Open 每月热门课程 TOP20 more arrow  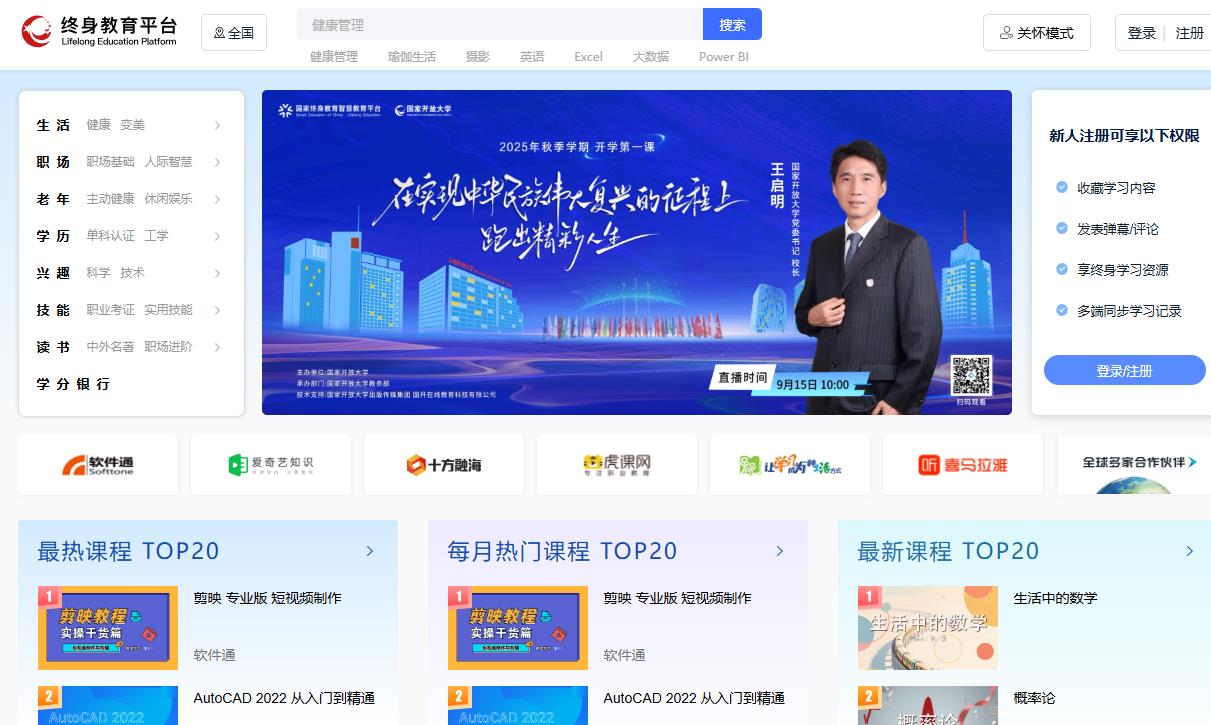click(x=780, y=551)
